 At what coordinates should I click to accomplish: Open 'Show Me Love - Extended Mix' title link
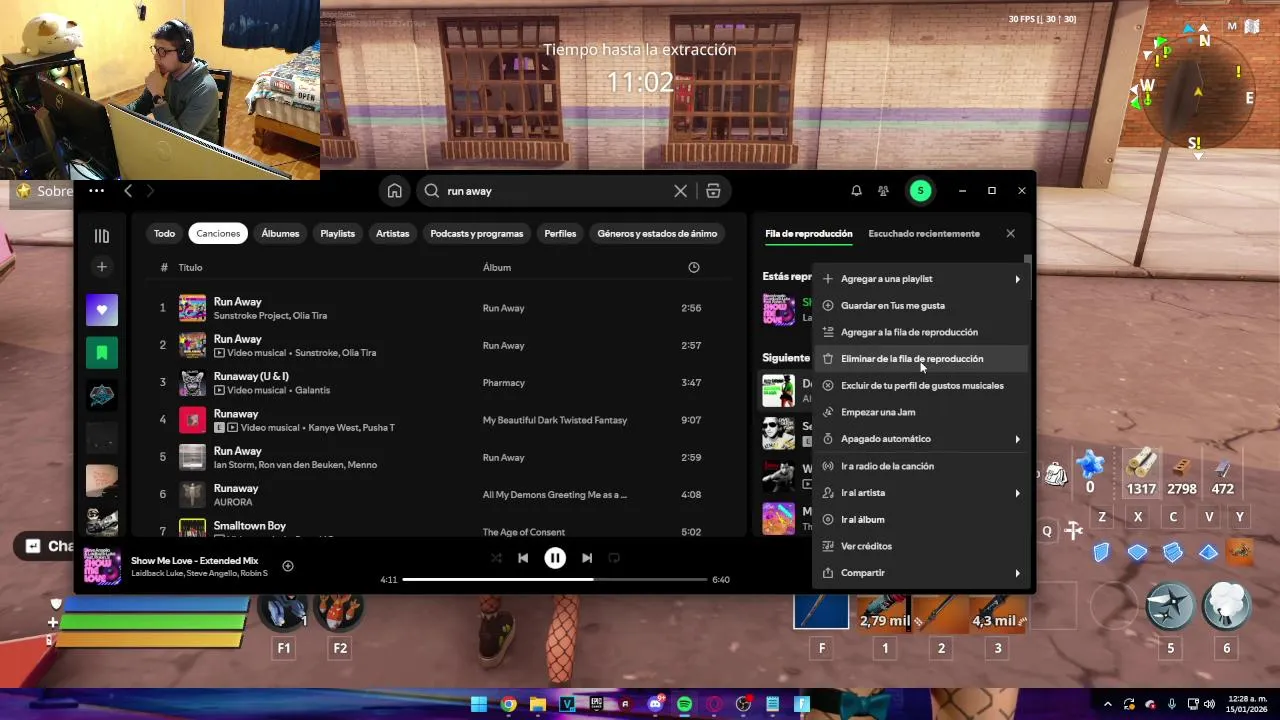click(x=194, y=560)
